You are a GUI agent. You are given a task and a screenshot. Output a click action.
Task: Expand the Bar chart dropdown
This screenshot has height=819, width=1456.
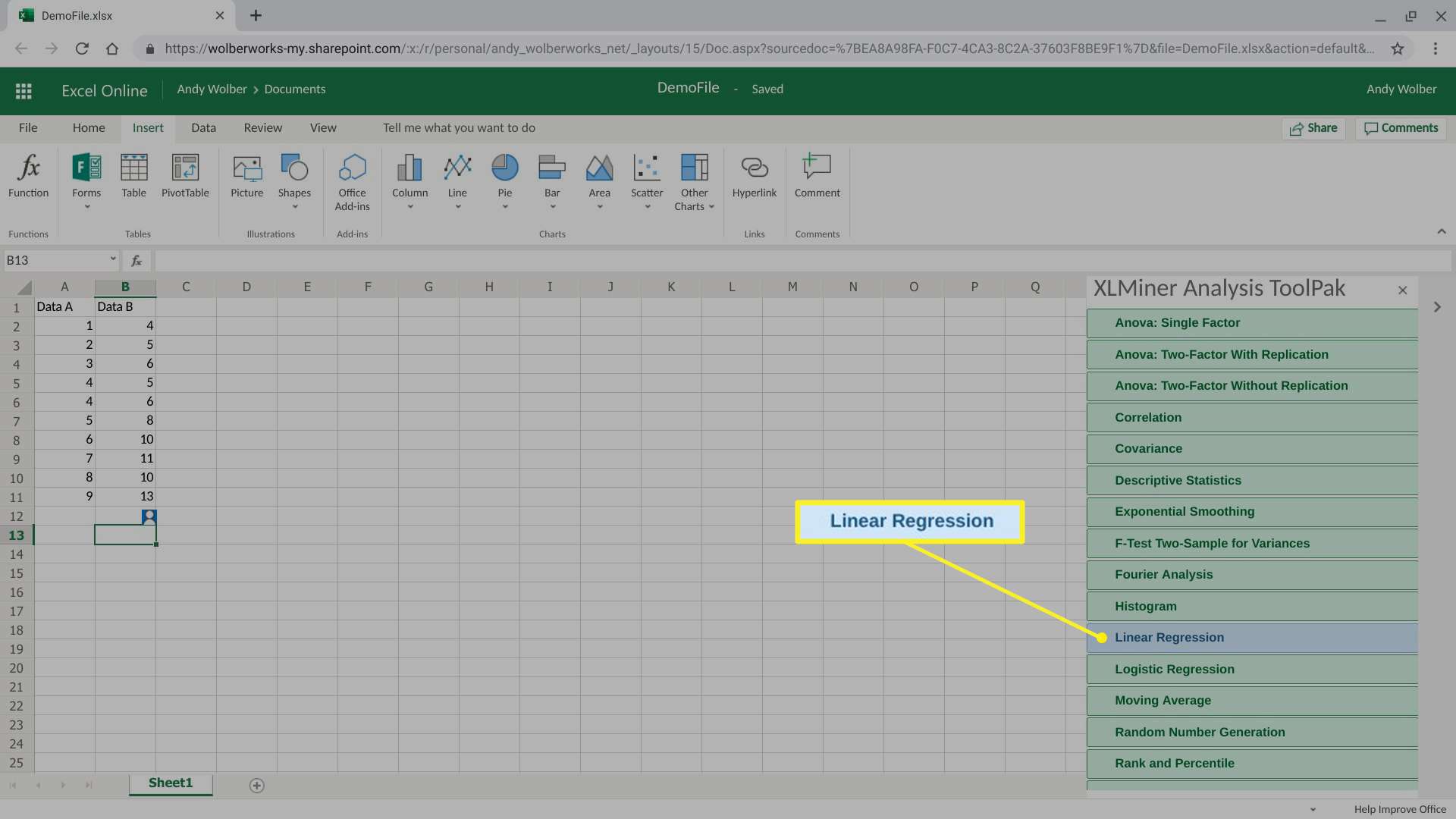click(552, 207)
